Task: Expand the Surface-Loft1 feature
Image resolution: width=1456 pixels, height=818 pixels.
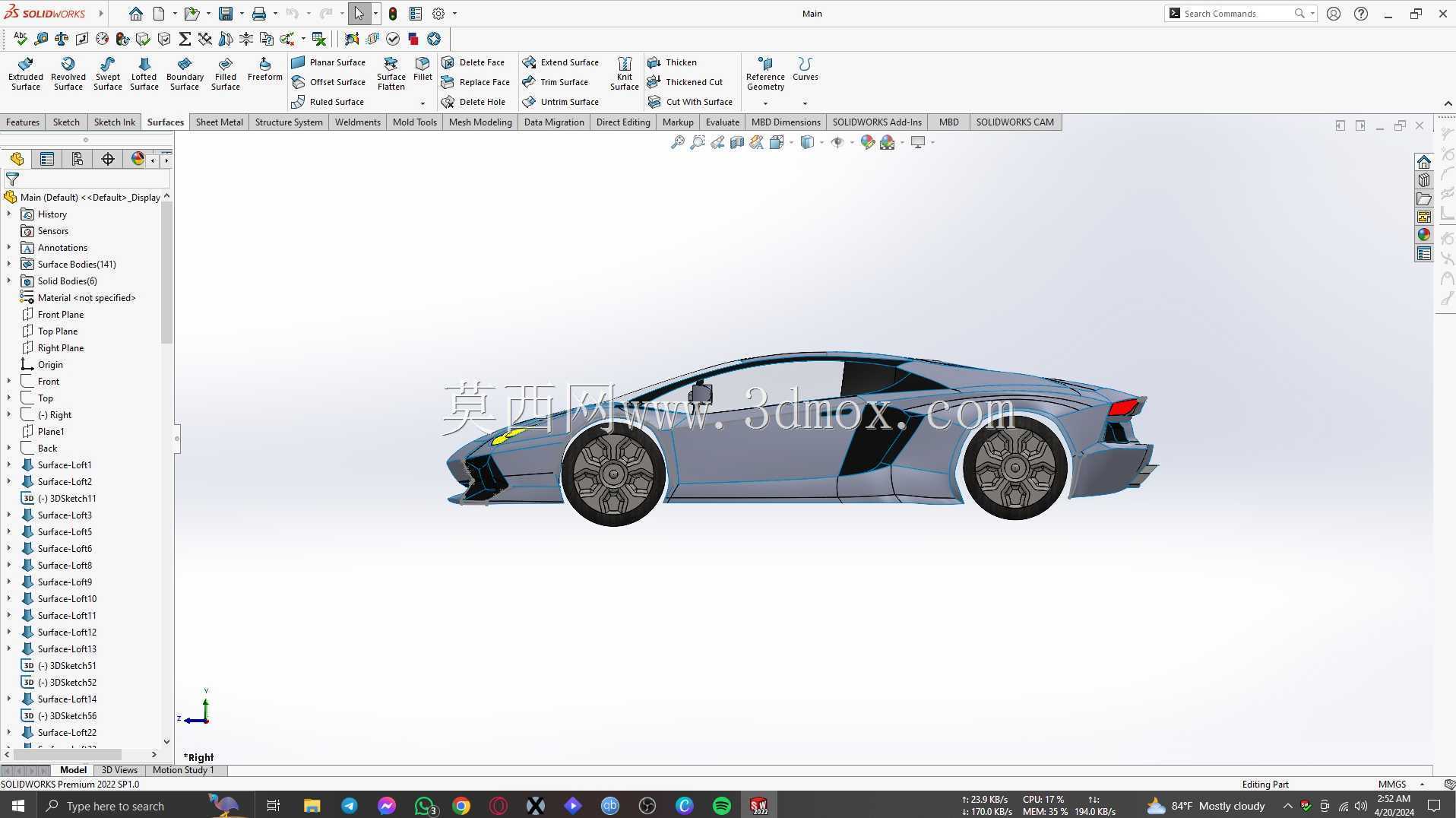Action: point(9,465)
